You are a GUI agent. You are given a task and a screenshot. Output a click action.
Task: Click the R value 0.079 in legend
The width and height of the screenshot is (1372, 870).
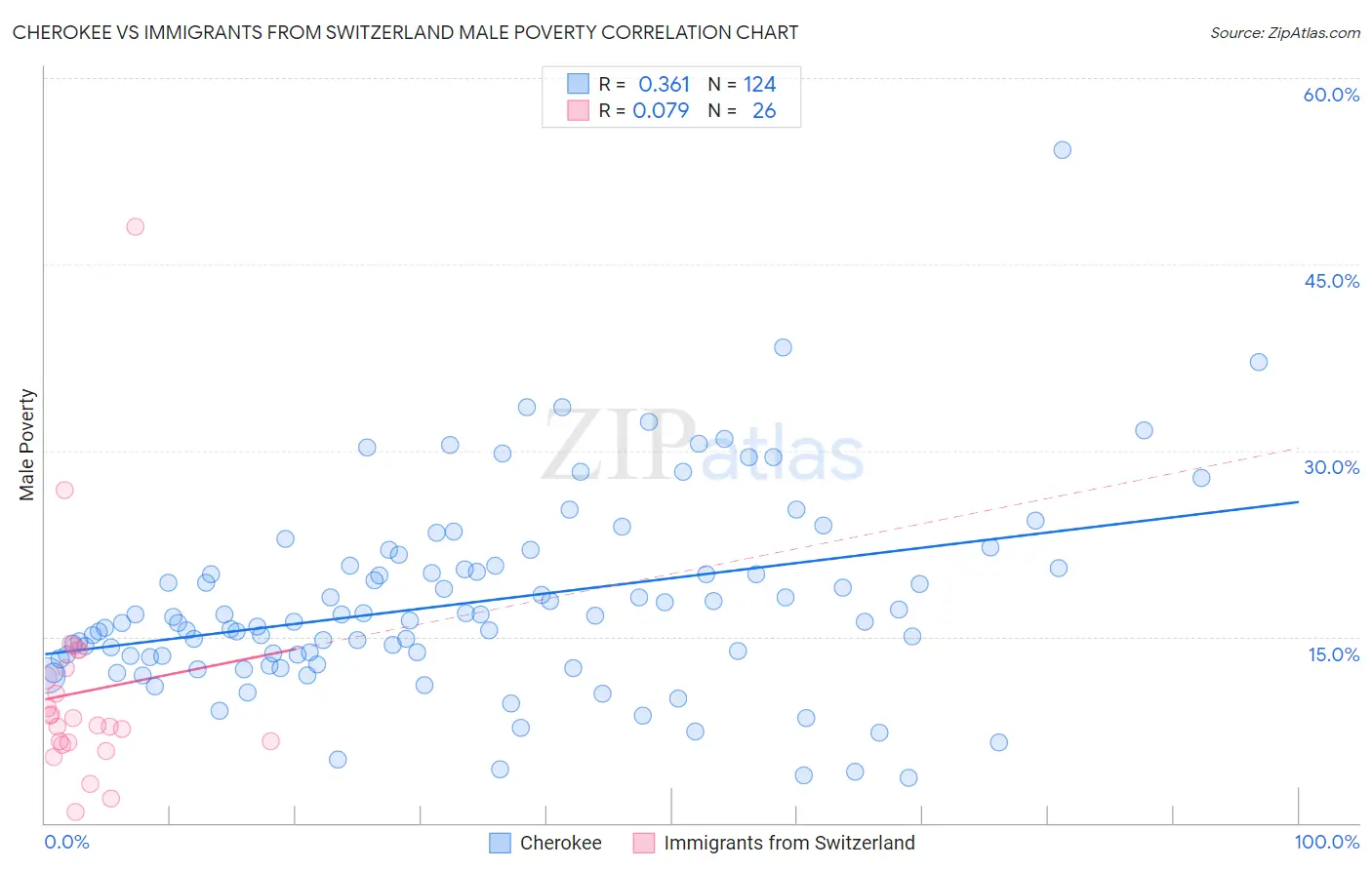click(661, 110)
